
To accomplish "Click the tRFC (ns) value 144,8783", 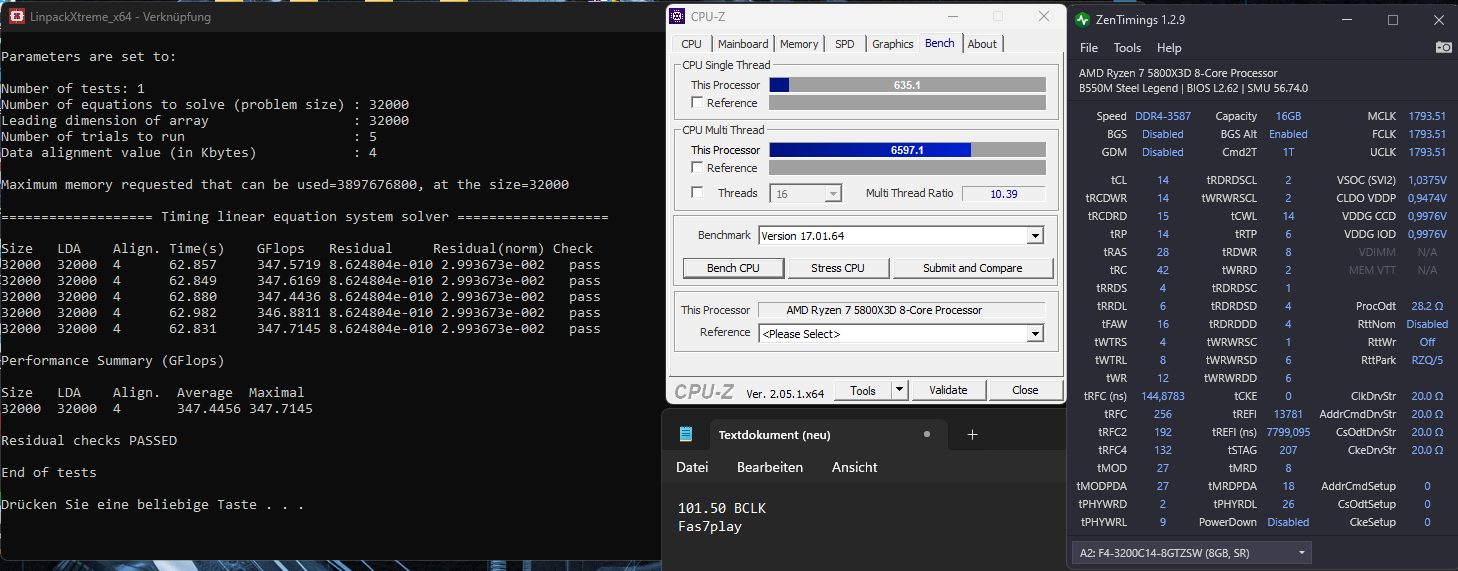I will [x=1163, y=396].
